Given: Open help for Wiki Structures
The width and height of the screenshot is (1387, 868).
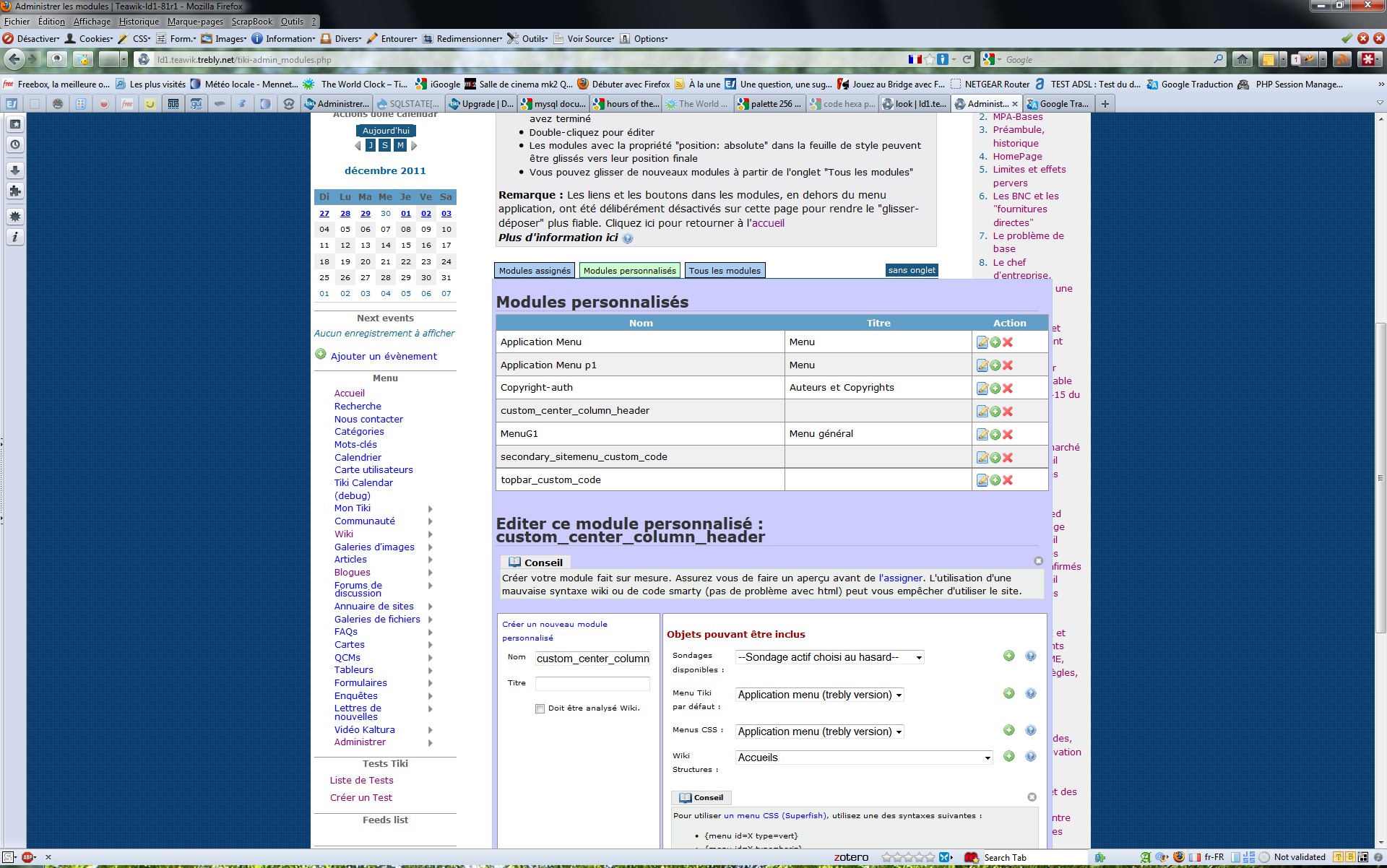Looking at the screenshot, I should (1031, 756).
